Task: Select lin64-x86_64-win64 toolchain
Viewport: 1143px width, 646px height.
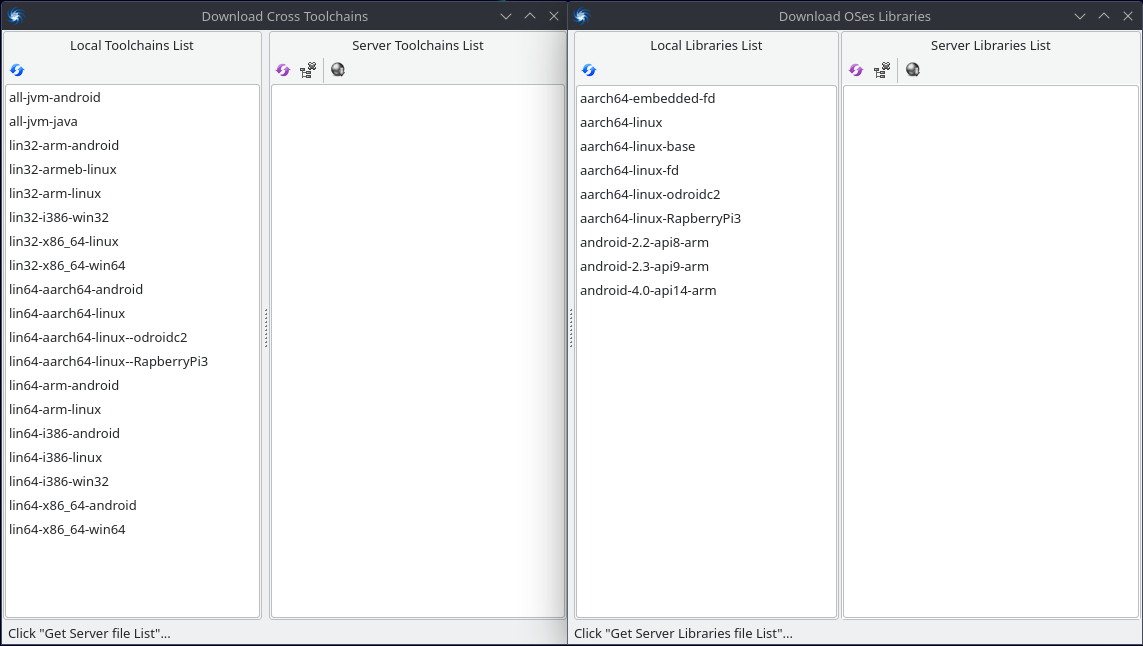Action: [133, 531]
